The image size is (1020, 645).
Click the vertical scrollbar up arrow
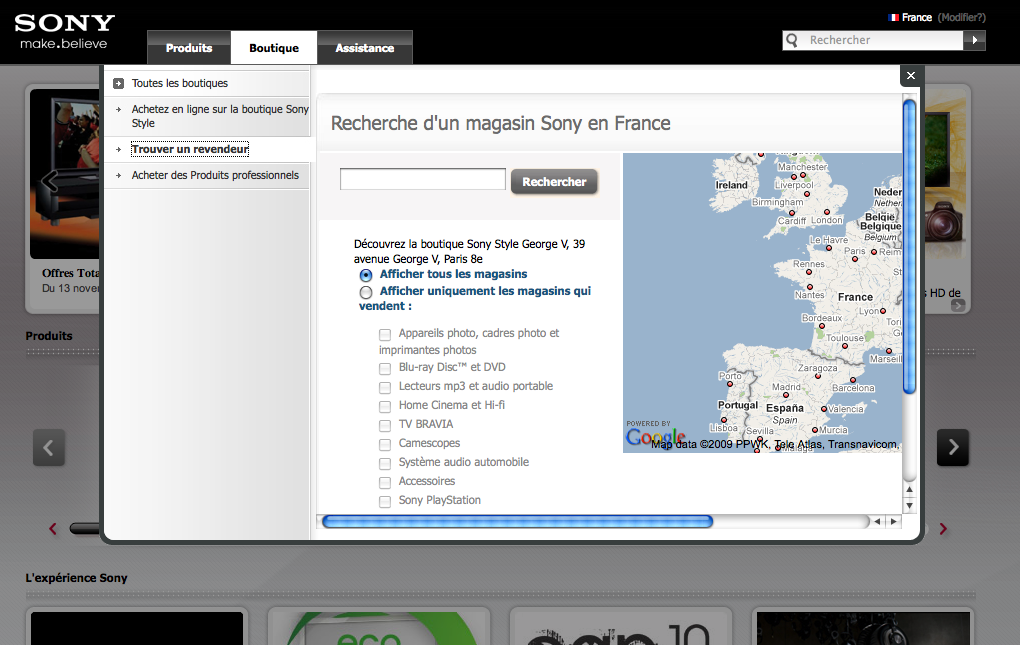point(909,490)
